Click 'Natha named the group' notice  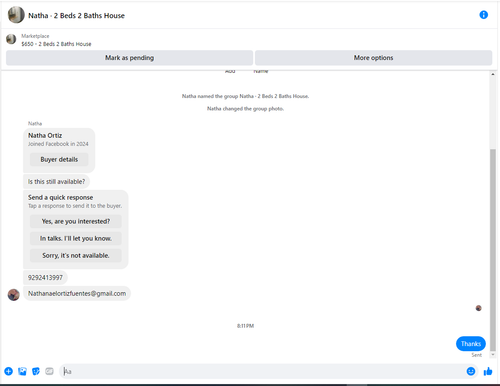[x=245, y=96]
